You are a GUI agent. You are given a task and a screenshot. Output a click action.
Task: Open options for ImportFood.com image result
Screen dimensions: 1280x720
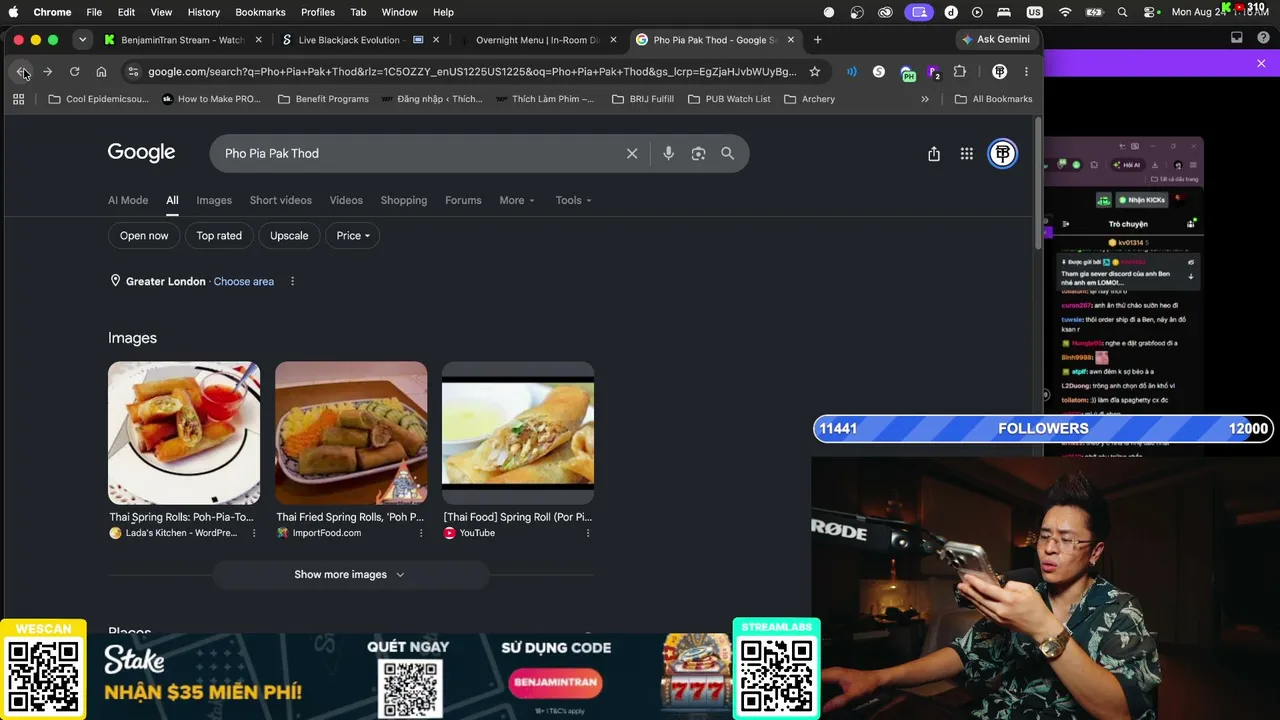tap(421, 533)
